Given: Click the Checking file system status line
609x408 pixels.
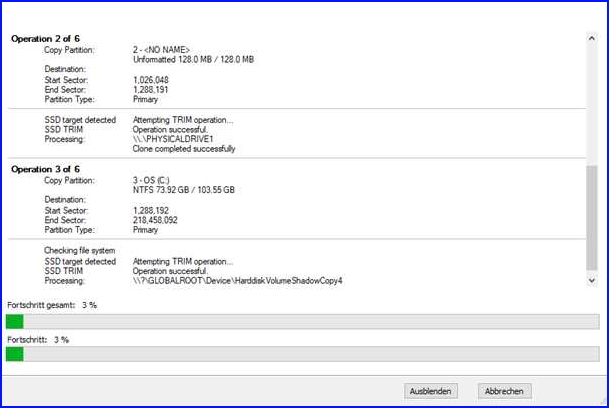Looking at the screenshot, I should pos(79,250).
